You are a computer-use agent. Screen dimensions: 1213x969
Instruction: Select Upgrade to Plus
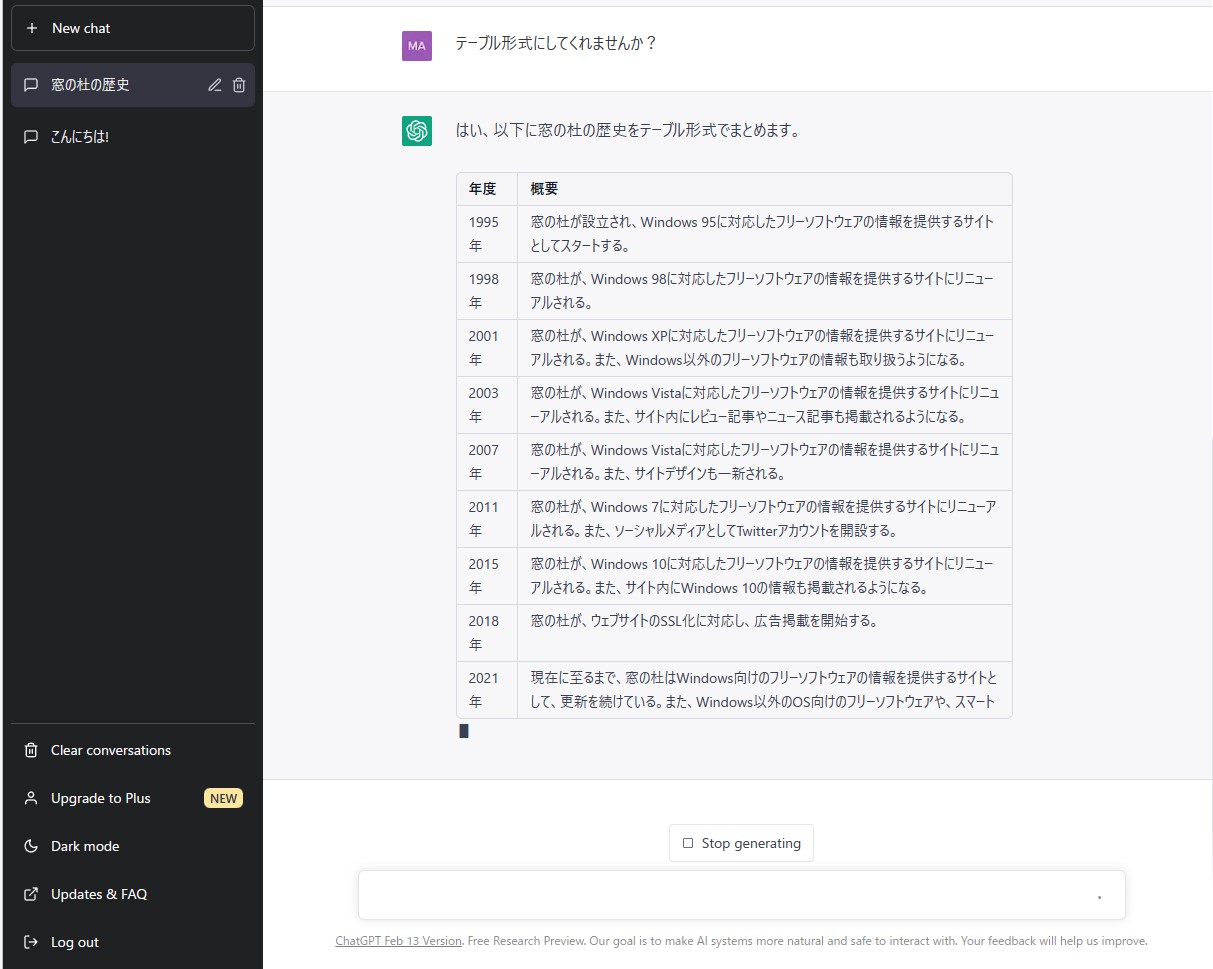point(100,798)
